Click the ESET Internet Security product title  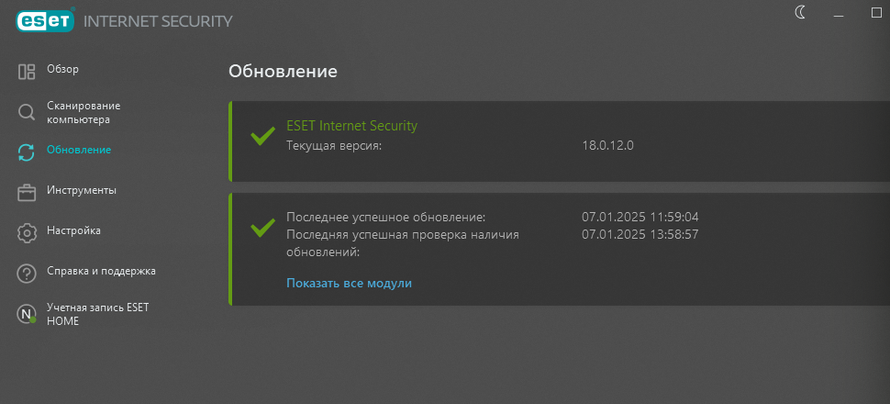tap(351, 126)
